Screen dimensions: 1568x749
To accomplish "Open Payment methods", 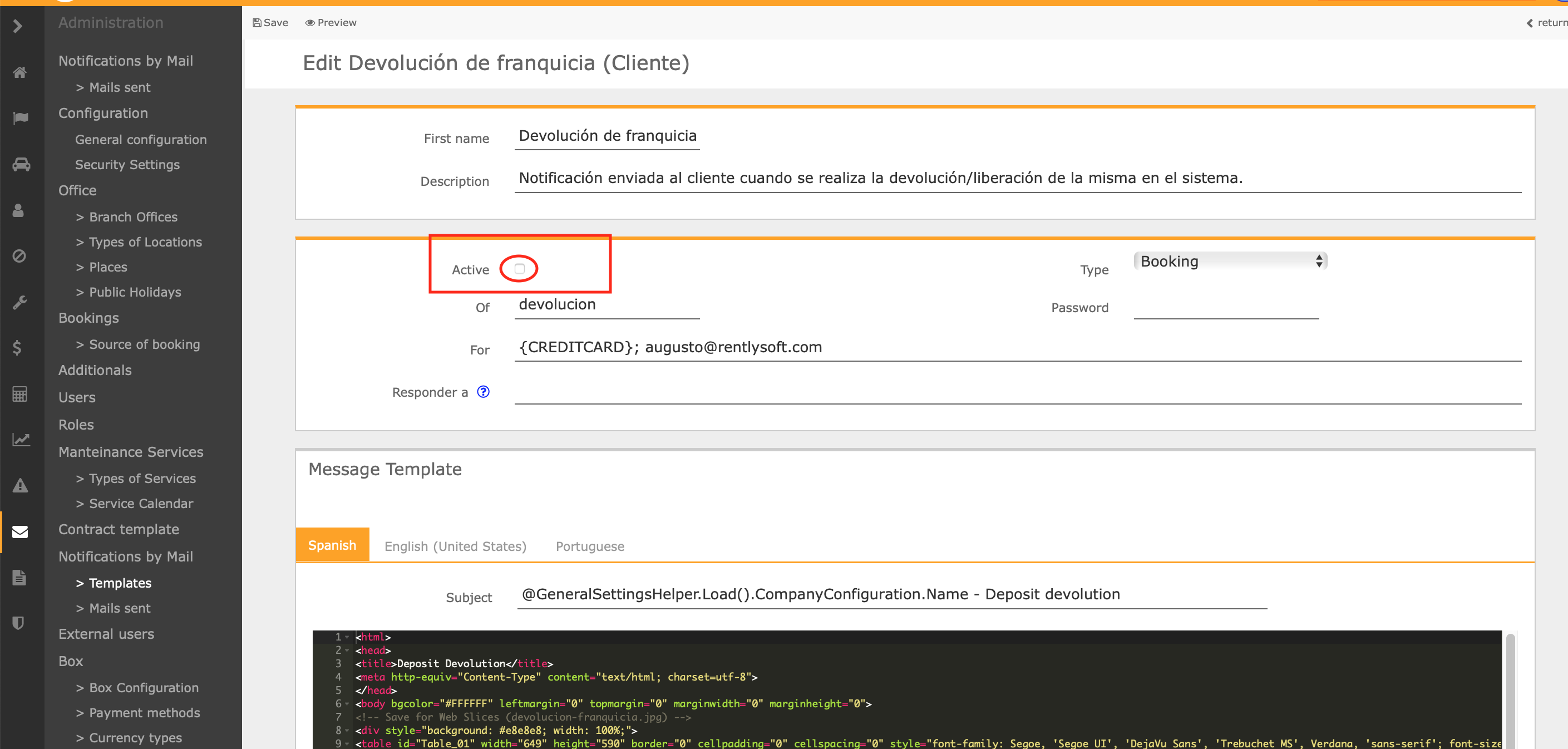I will (144, 712).
